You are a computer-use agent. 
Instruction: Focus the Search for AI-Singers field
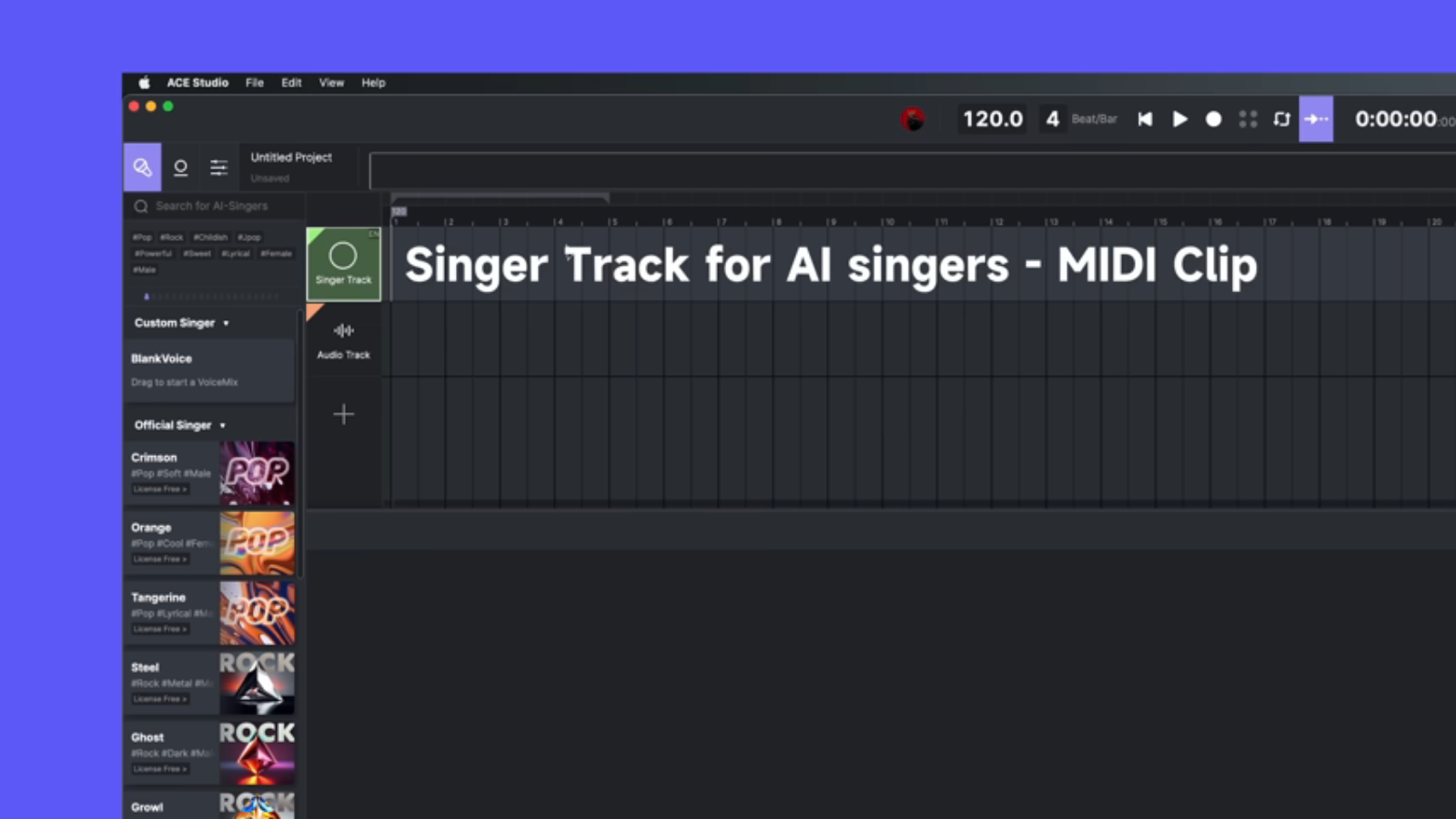[x=215, y=206]
